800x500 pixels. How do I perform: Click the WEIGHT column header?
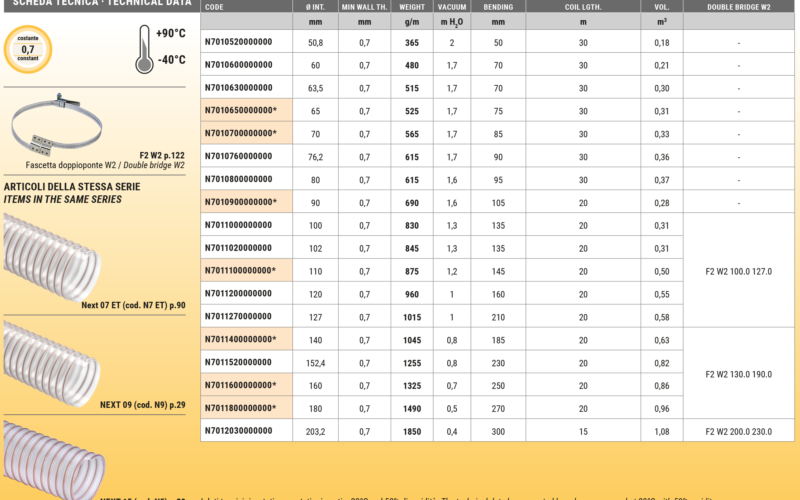[411, 6]
